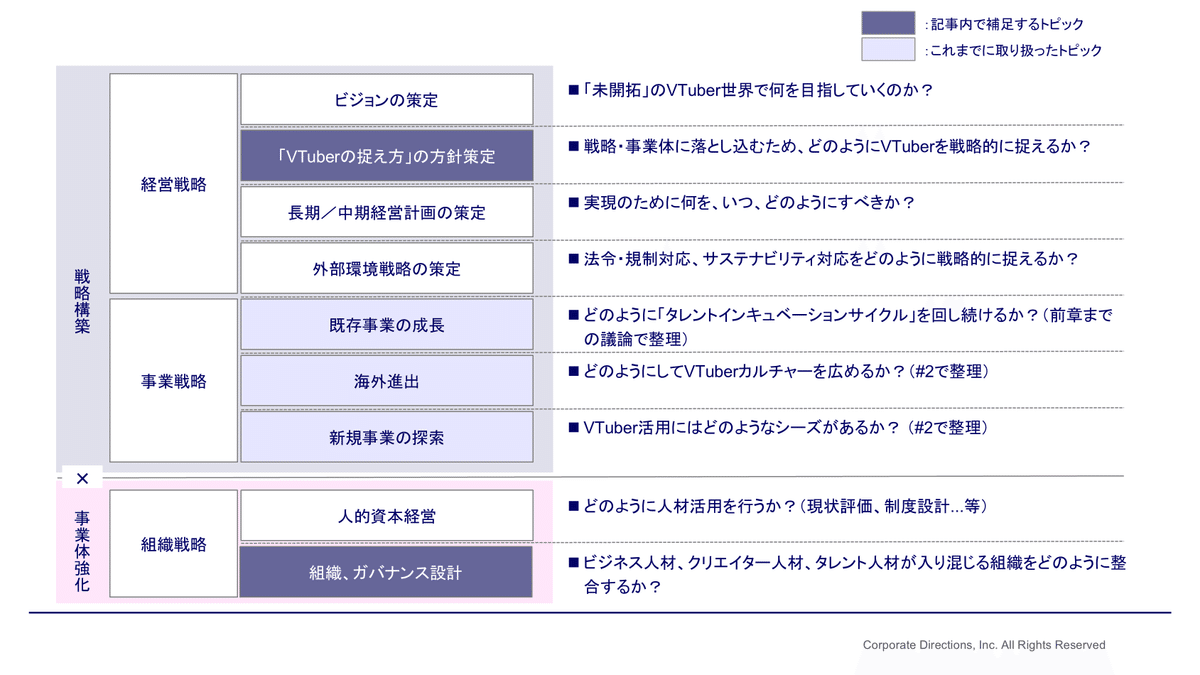
Task: Click the vertical '戦略構築' label
Action: [x=82, y=300]
